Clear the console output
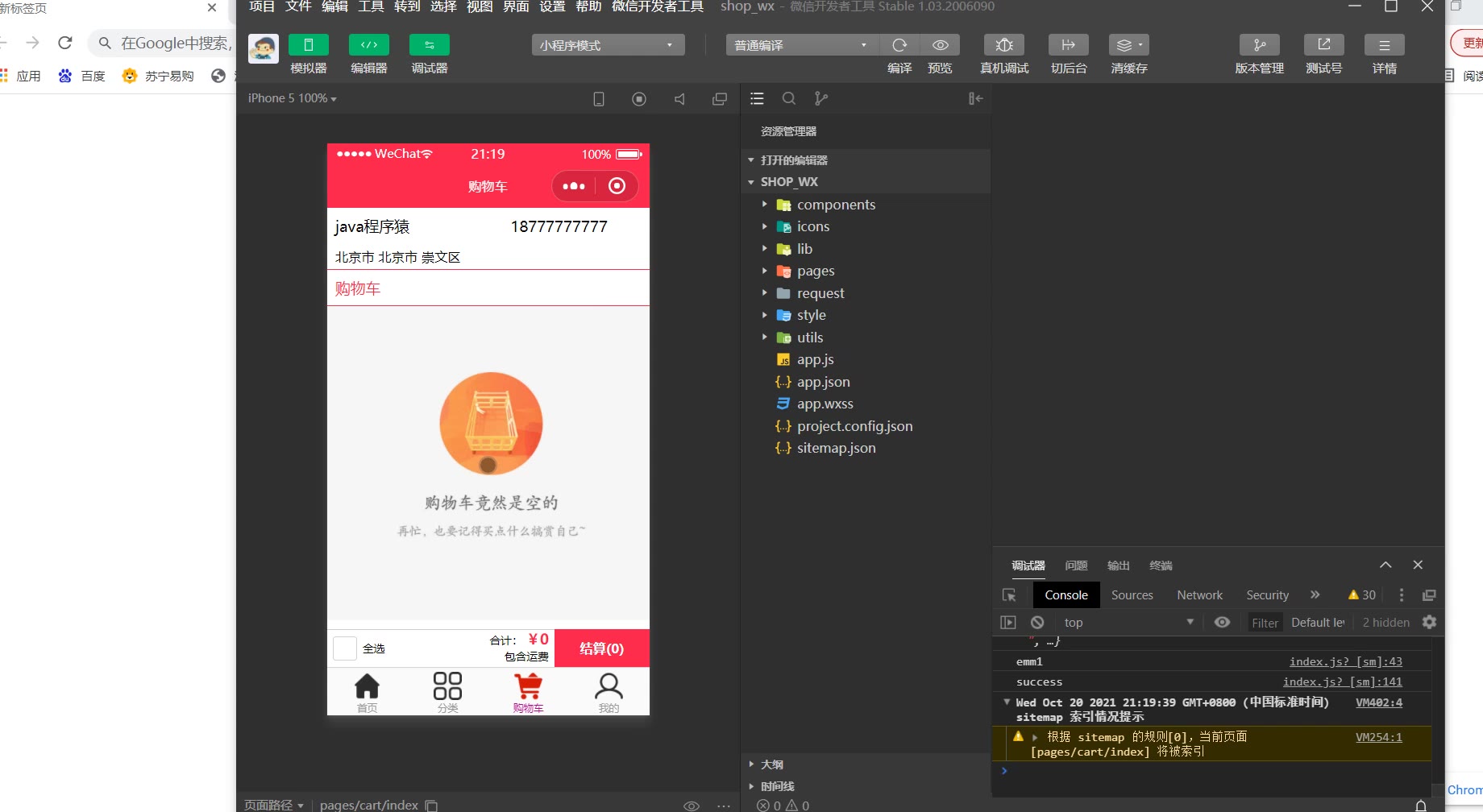The width and height of the screenshot is (1483, 812). (1037, 623)
